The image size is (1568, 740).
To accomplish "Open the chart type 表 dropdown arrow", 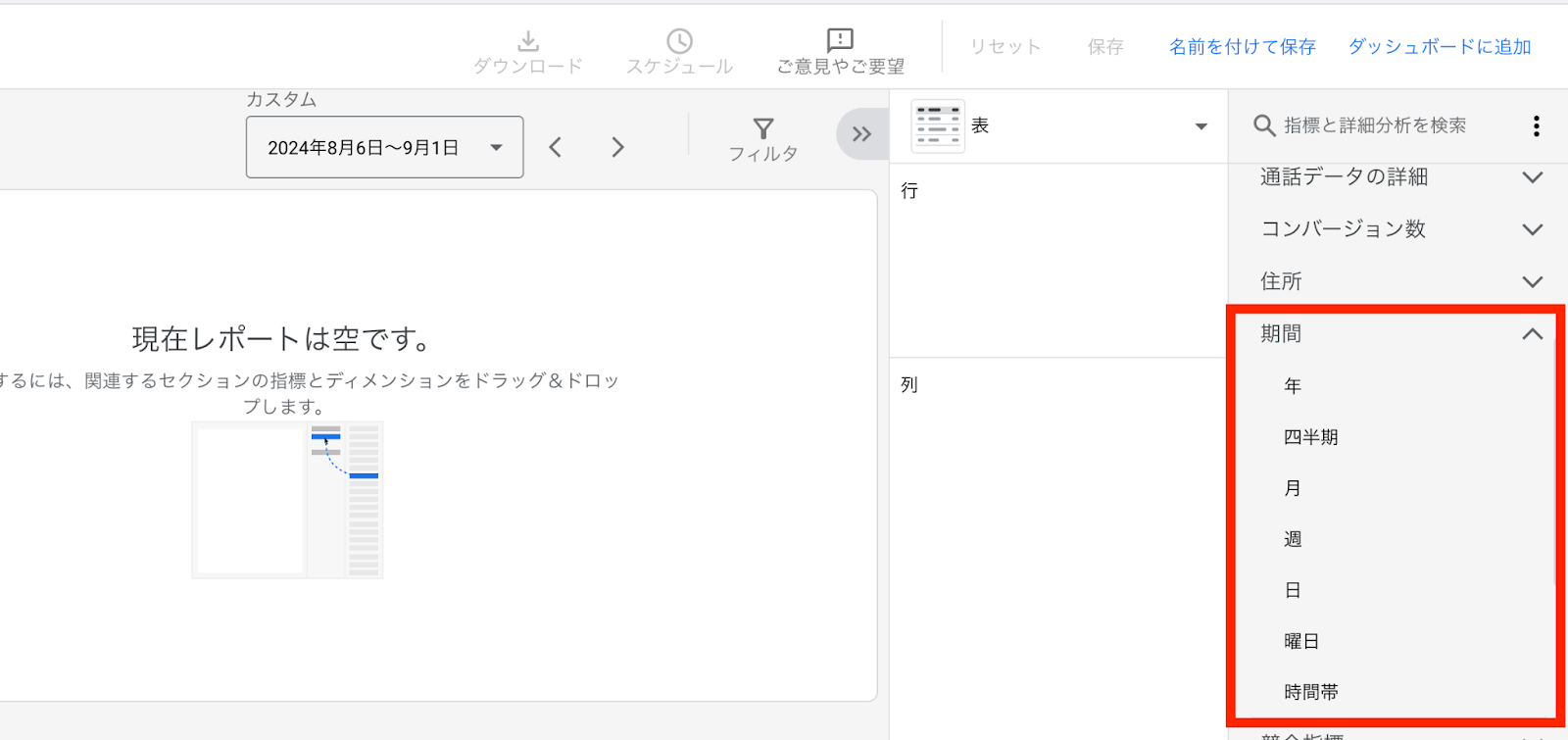I will coord(1200,126).
